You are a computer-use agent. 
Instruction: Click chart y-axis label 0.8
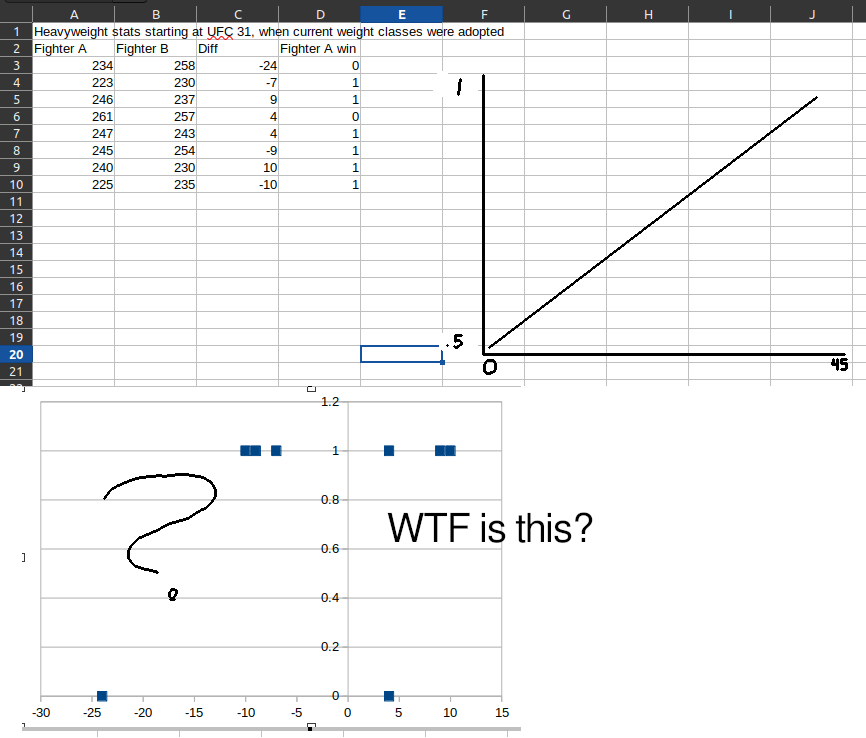coord(330,500)
